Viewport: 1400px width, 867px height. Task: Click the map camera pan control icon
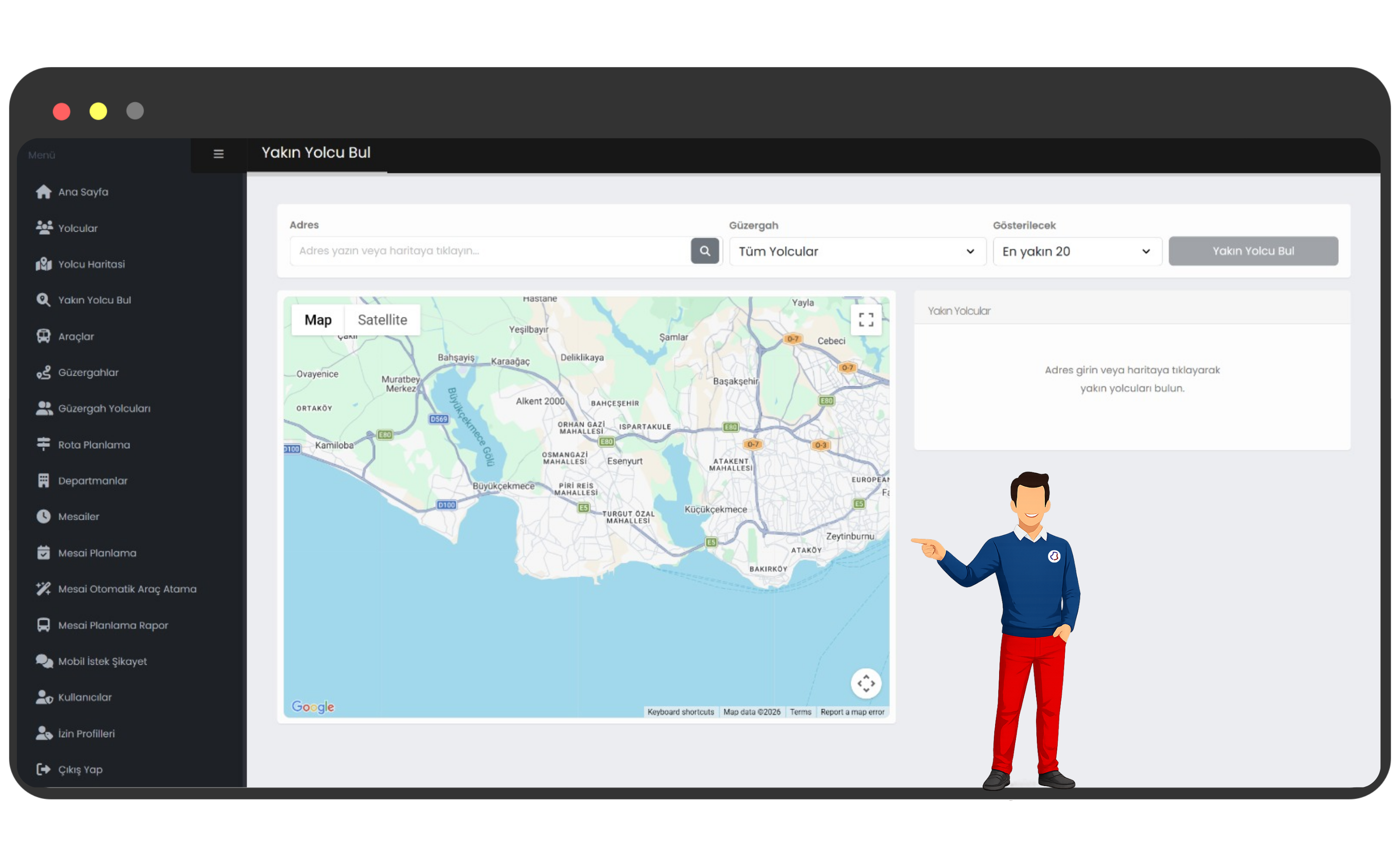(x=865, y=683)
